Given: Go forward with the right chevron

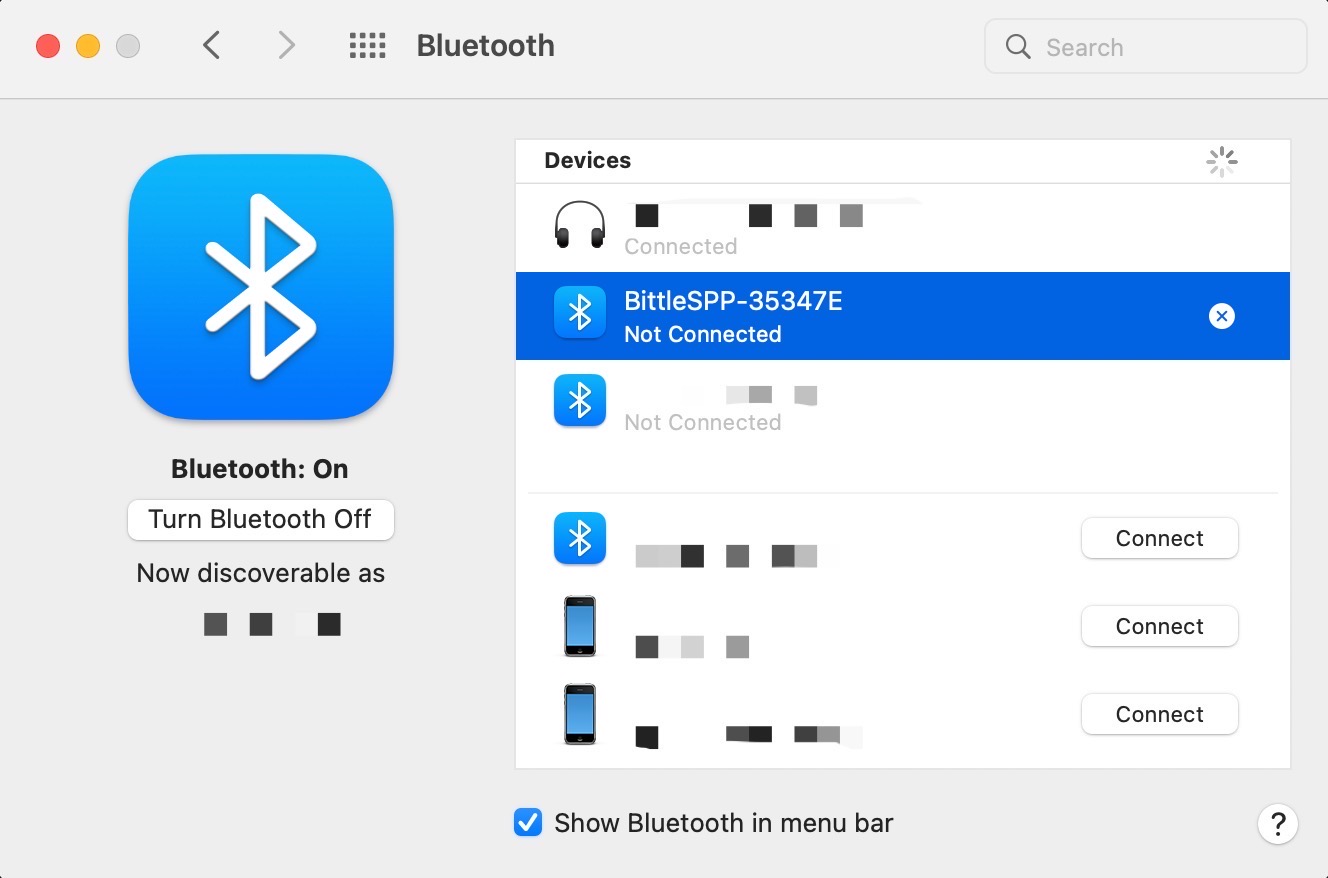Looking at the screenshot, I should 287,45.
